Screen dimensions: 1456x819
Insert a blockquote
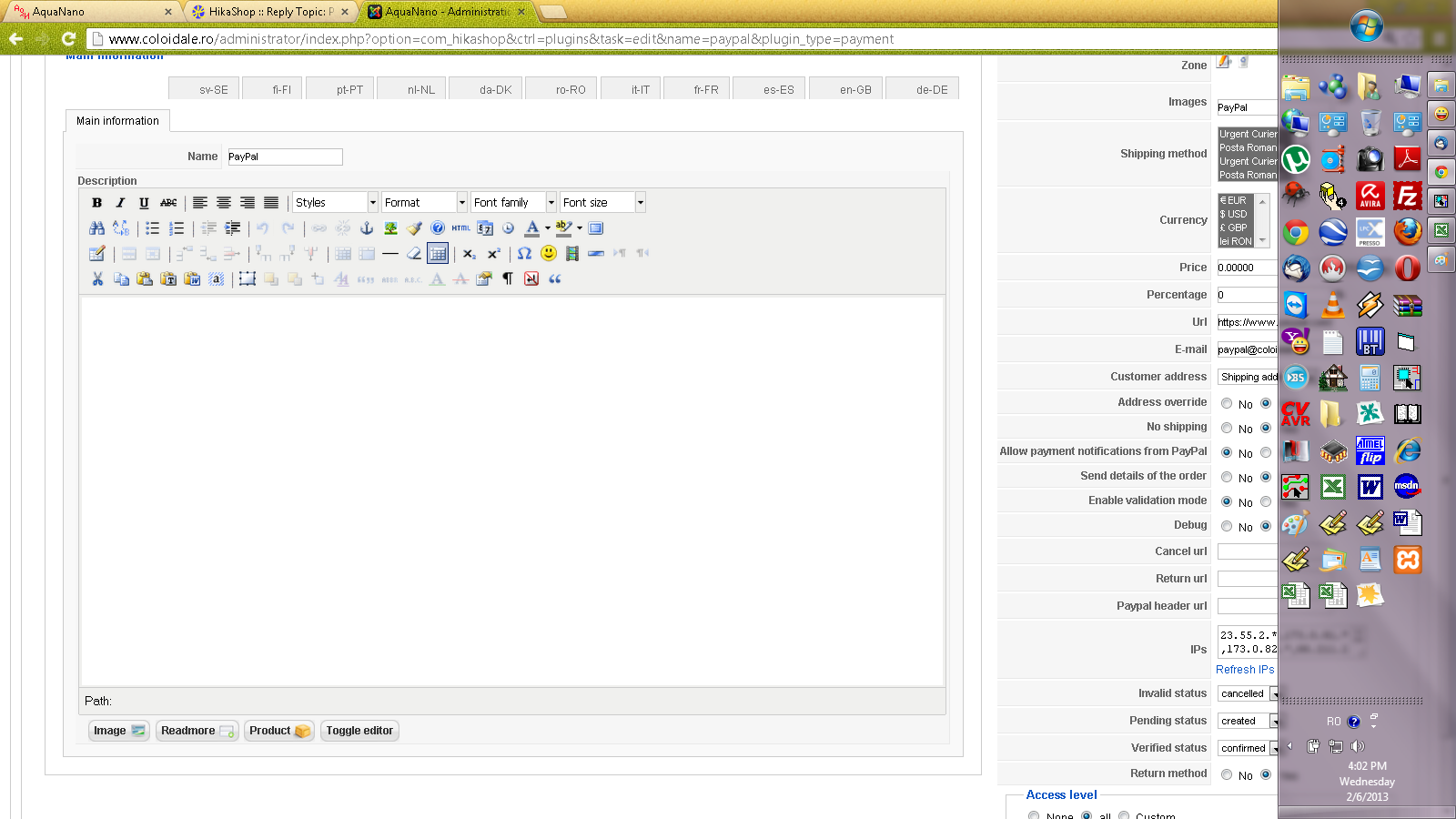(555, 279)
